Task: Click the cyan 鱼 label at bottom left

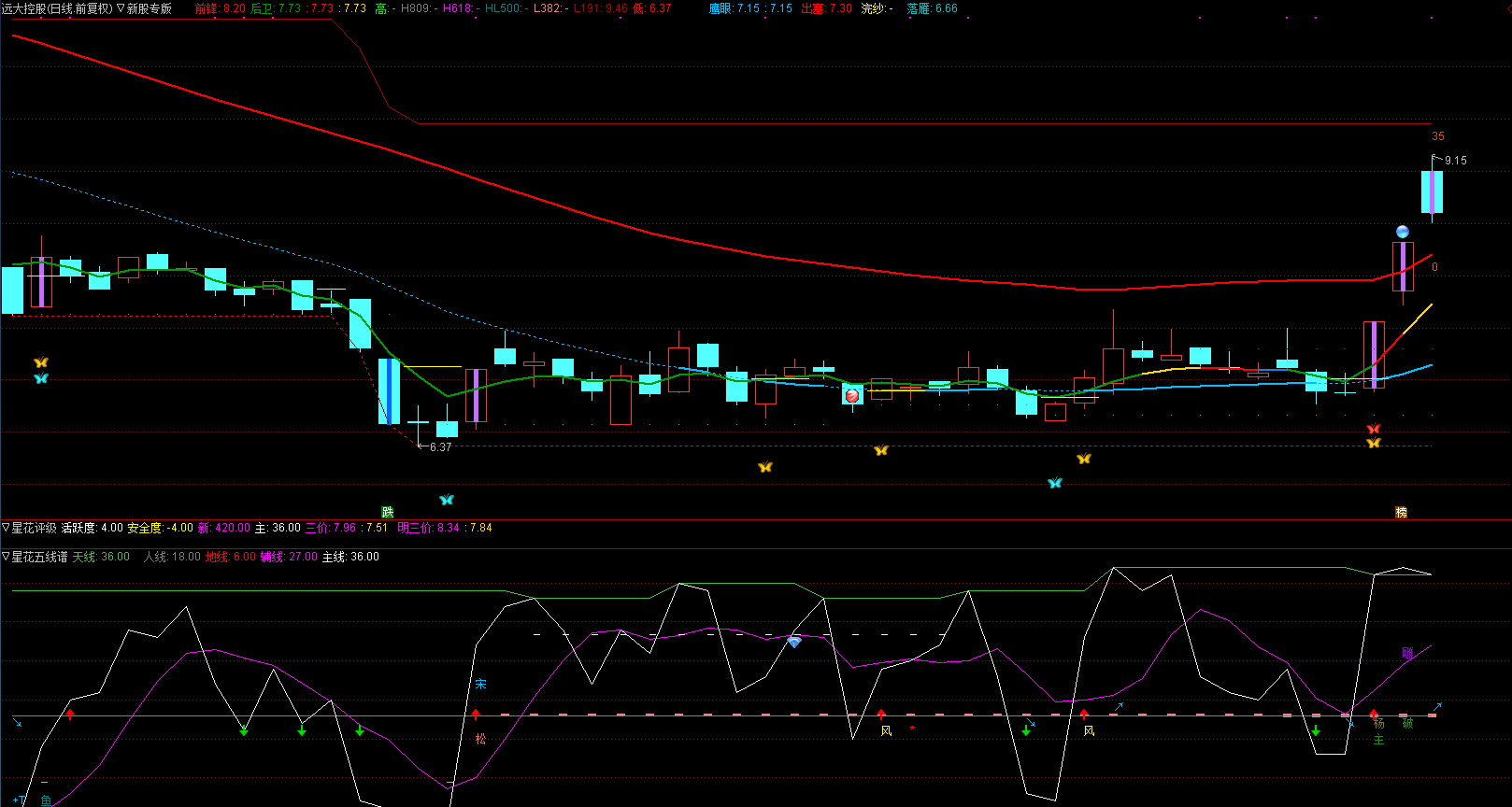Action: (46, 800)
